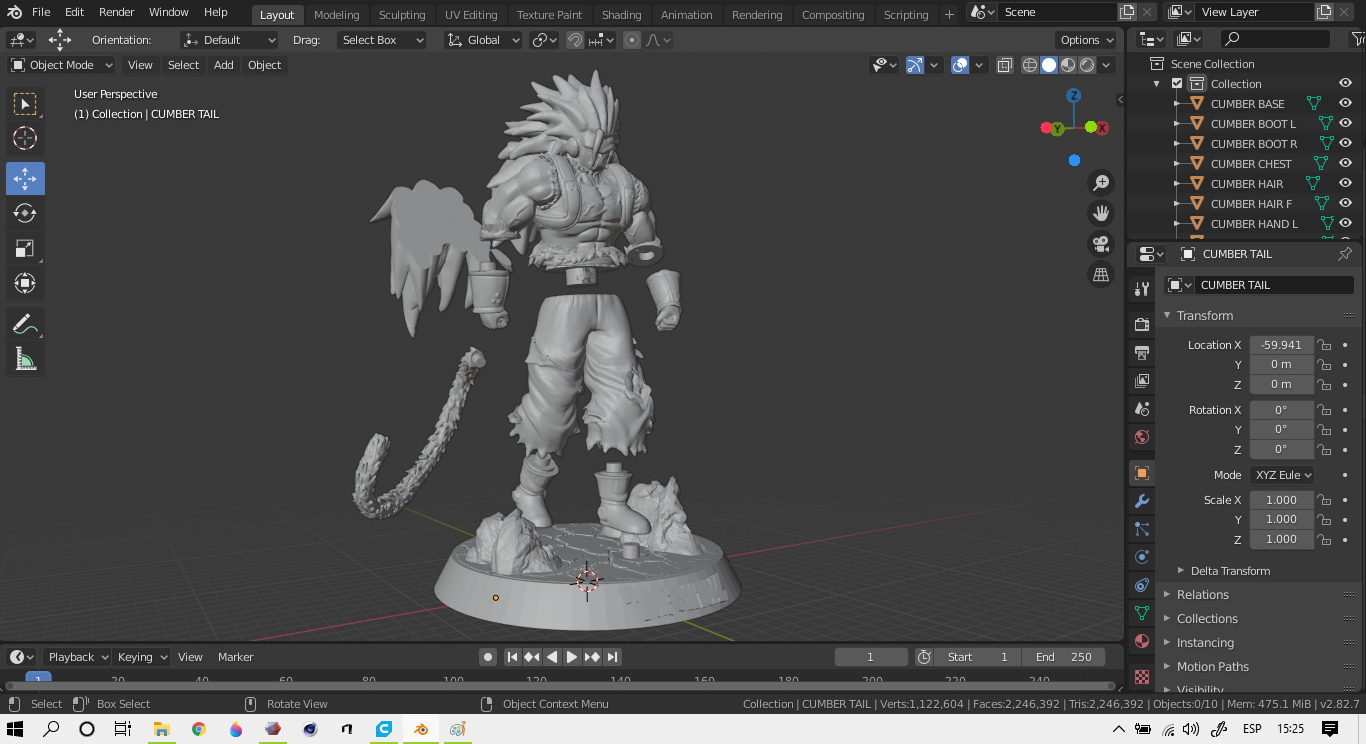Open the Render menu

pos(117,12)
